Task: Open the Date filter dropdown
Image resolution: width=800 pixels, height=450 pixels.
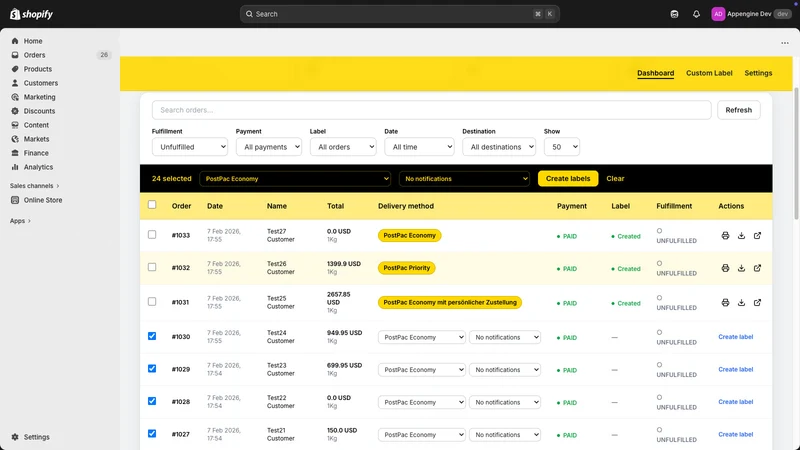Action: pos(419,147)
